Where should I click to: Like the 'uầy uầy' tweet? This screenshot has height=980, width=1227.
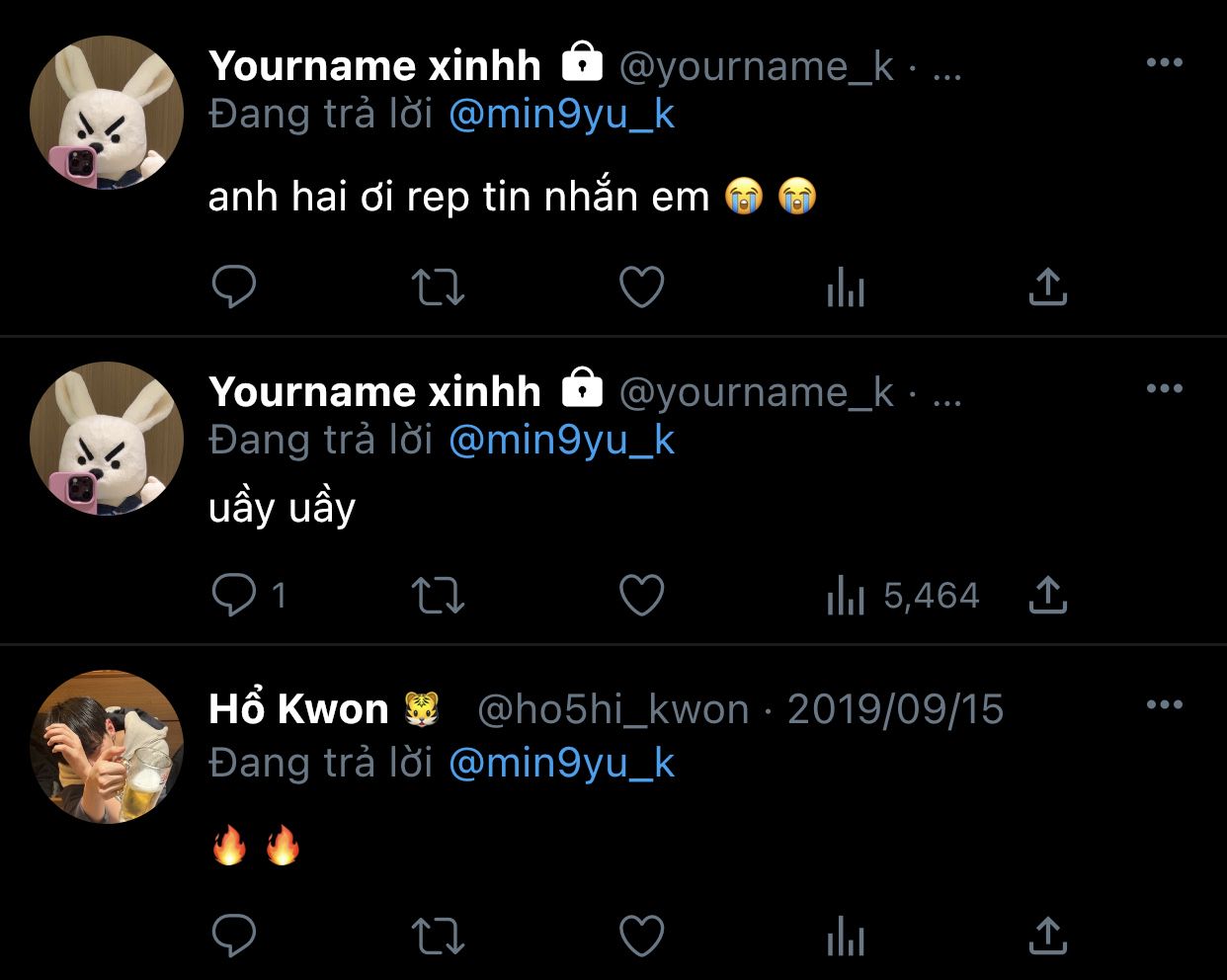(x=641, y=596)
